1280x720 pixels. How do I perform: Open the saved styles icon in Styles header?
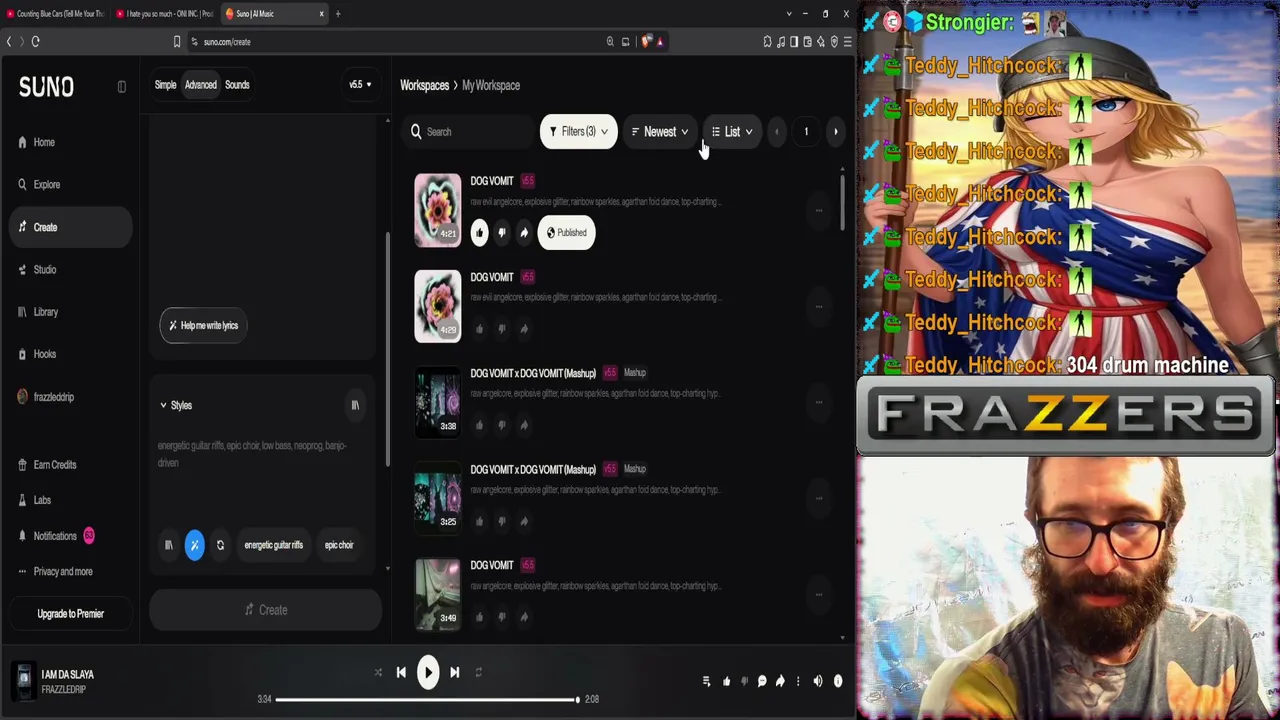coord(355,405)
